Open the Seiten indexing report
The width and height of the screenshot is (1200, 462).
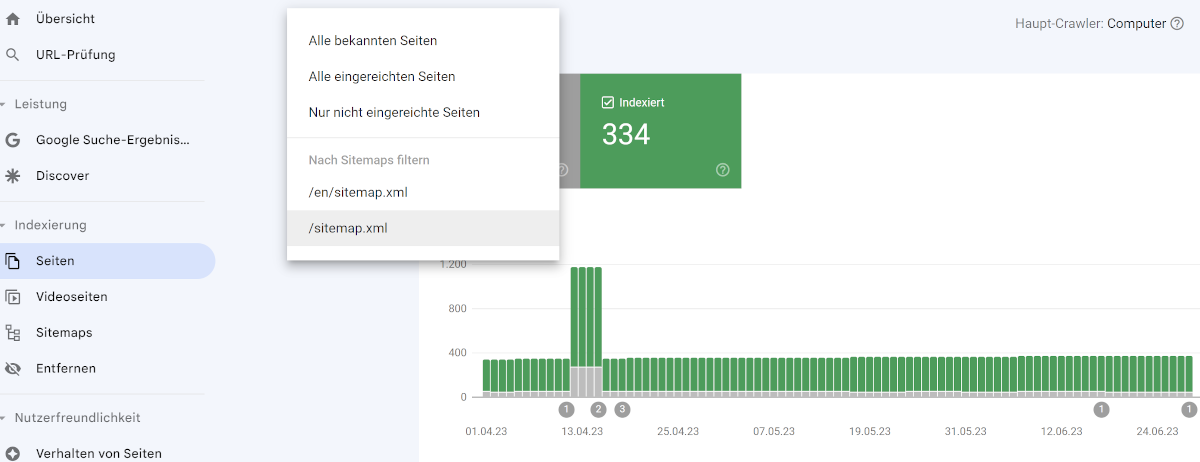(55, 261)
